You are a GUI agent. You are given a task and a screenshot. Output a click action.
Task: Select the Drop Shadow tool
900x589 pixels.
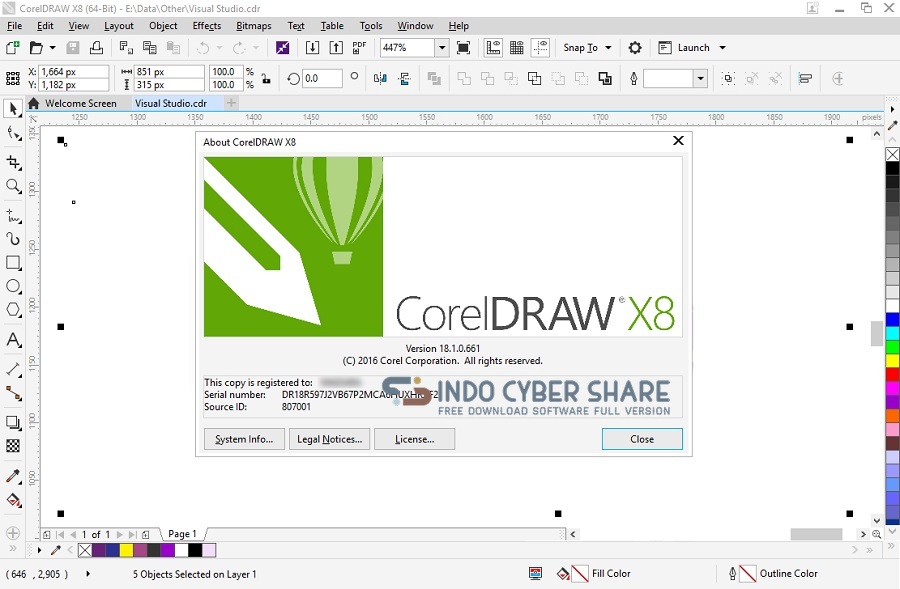pyautogui.click(x=13, y=423)
